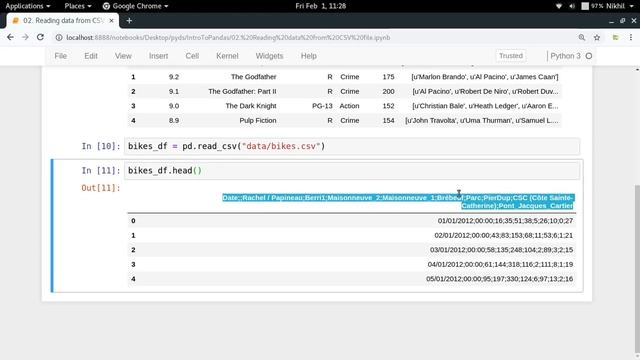Open the Applications menu
This screenshot has width=640, height=360.
27,6
